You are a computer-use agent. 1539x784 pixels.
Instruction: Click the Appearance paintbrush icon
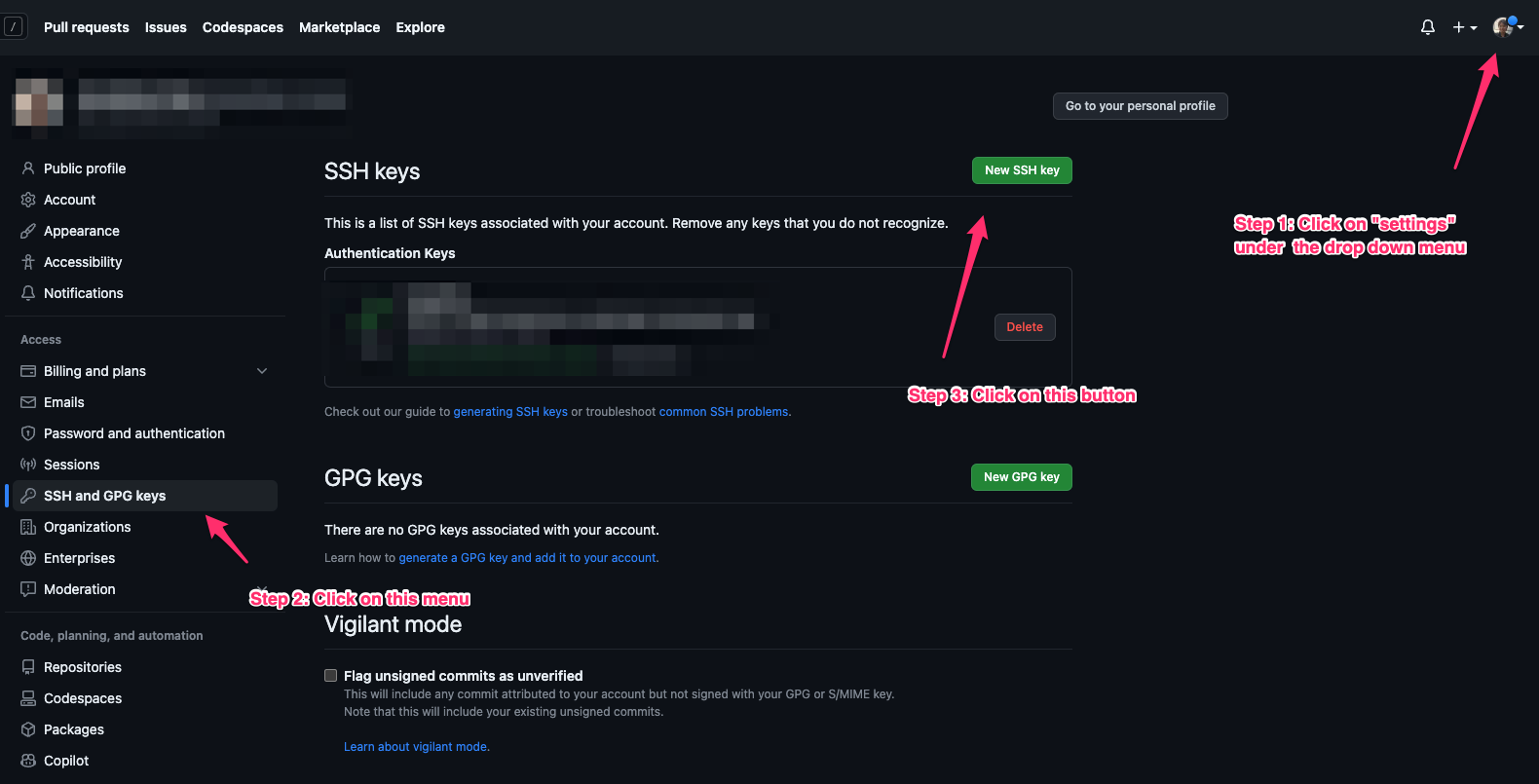coord(28,231)
